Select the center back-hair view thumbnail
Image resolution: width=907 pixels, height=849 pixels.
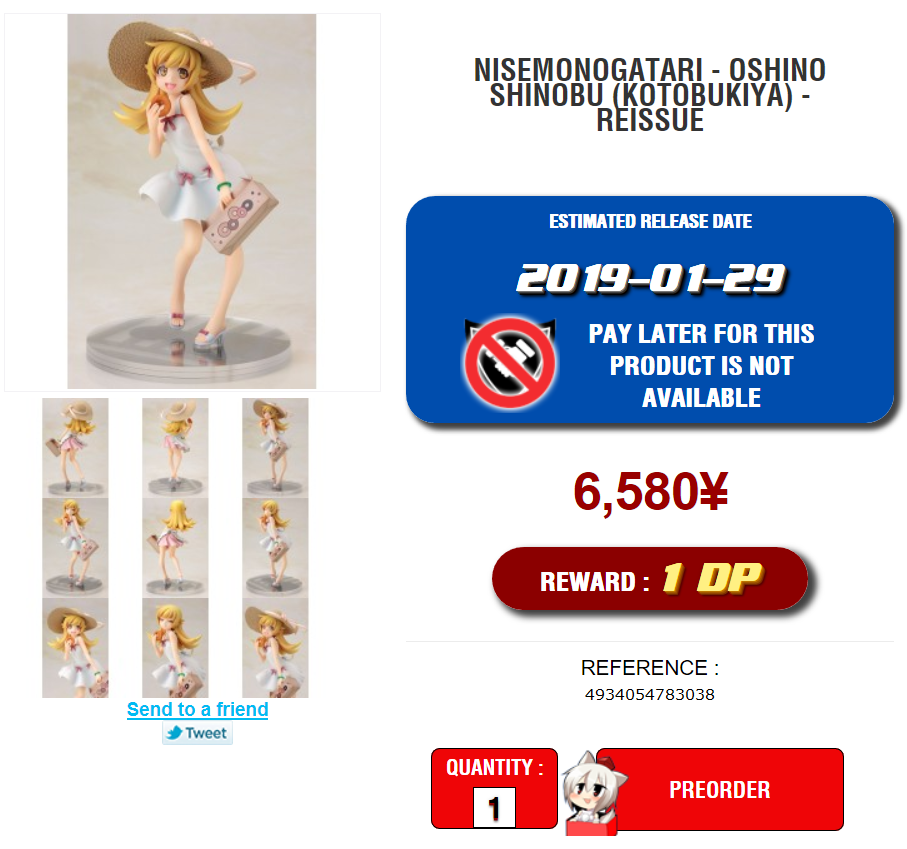coord(175,548)
